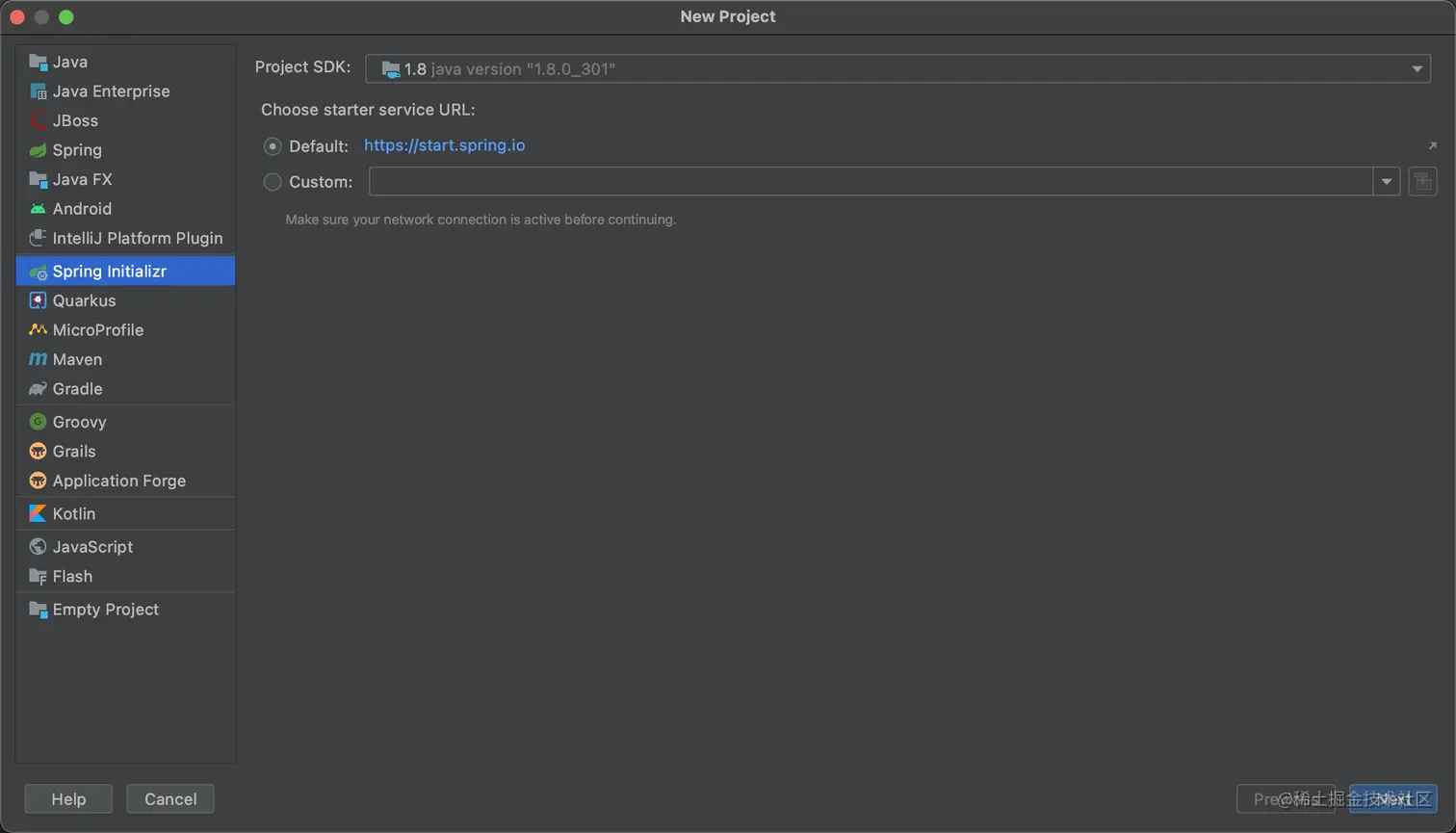Screen dimensions: 1456x833
Task: Click the SDK folder icon in combo box
Action: (390, 69)
